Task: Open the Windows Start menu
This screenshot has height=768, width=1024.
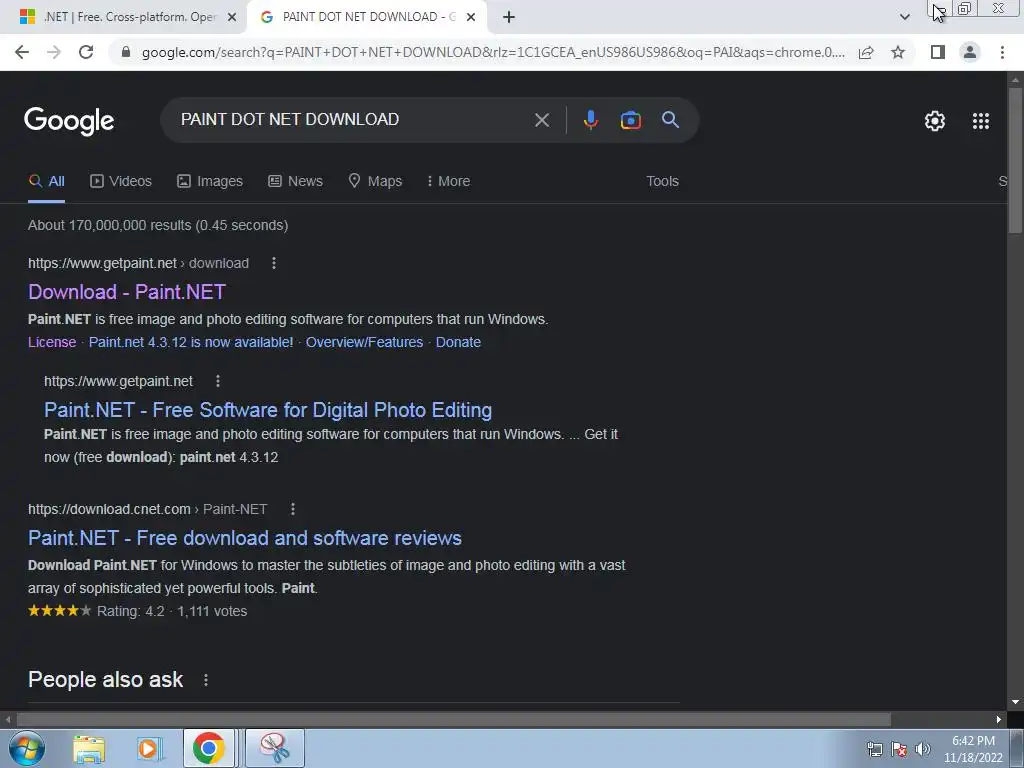Action: pyautogui.click(x=26, y=748)
